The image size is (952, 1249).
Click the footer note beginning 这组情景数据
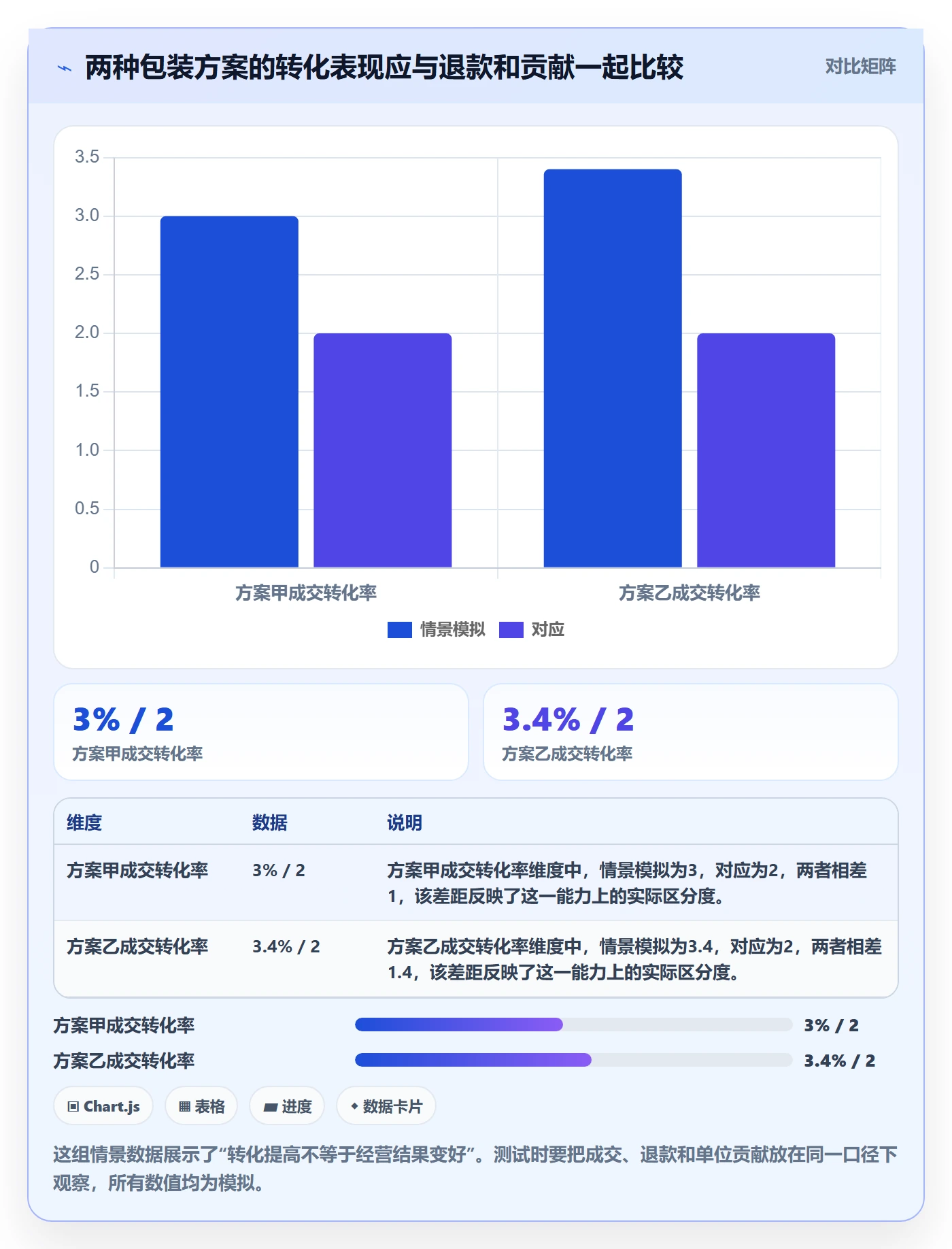[x=475, y=1169]
